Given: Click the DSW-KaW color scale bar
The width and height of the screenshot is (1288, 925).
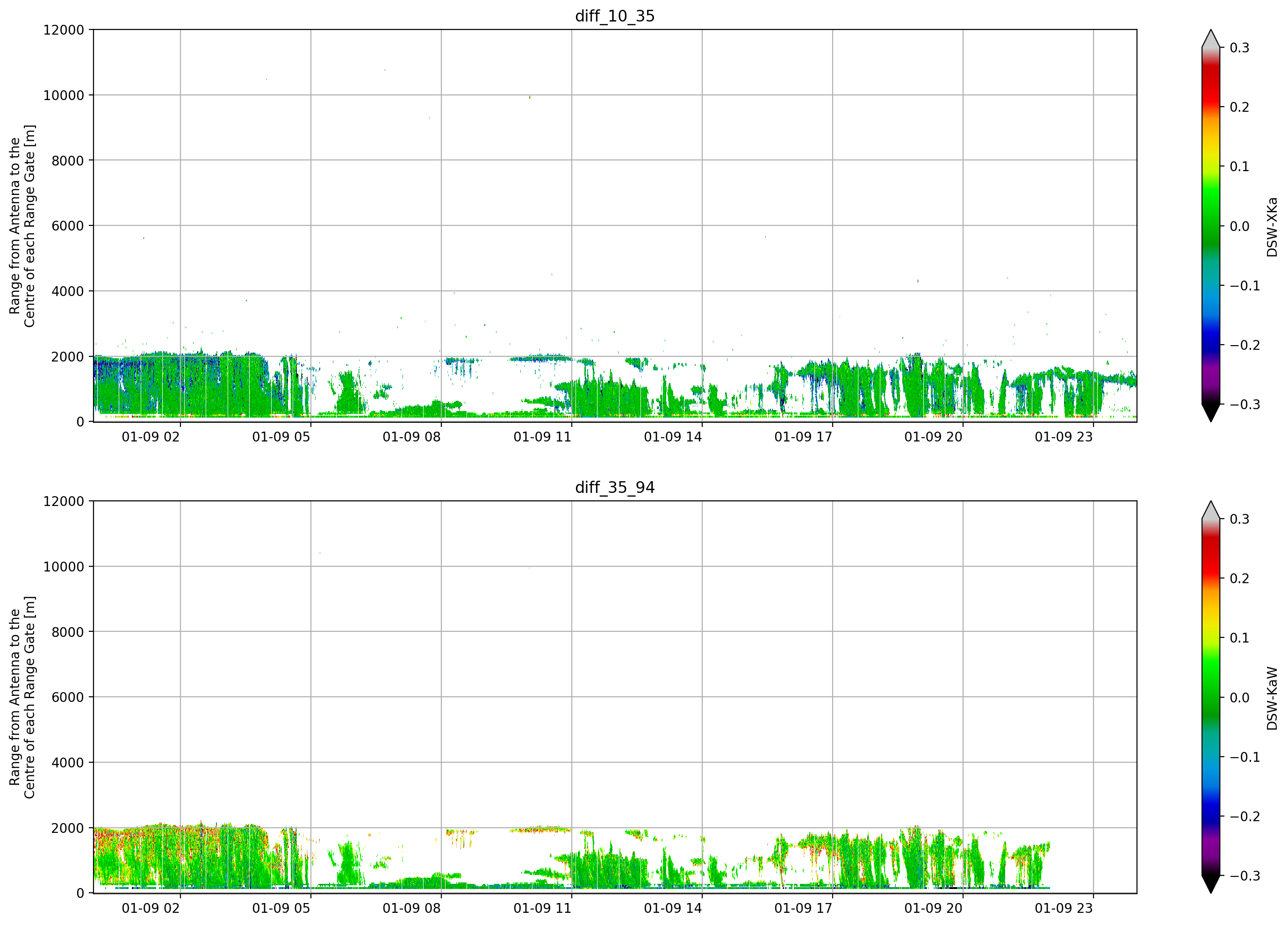Looking at the screenshot, I should (1211, 697).
